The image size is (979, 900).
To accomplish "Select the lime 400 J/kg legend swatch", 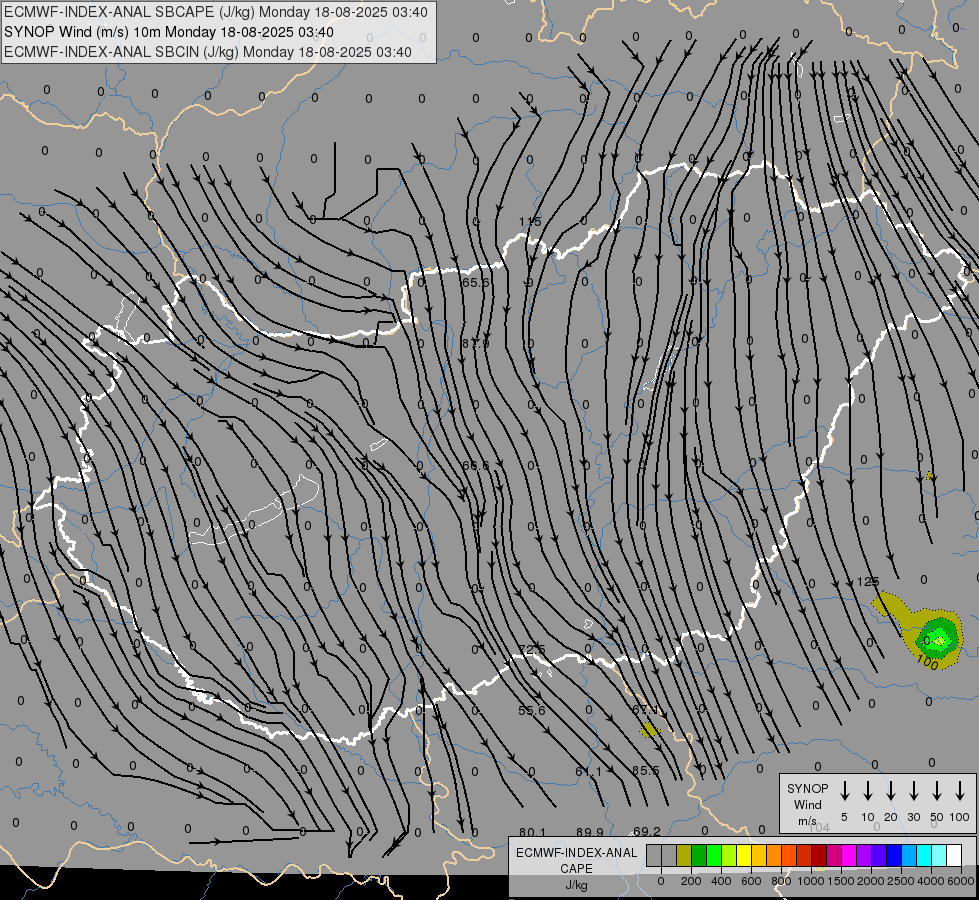I will point(729,855).
